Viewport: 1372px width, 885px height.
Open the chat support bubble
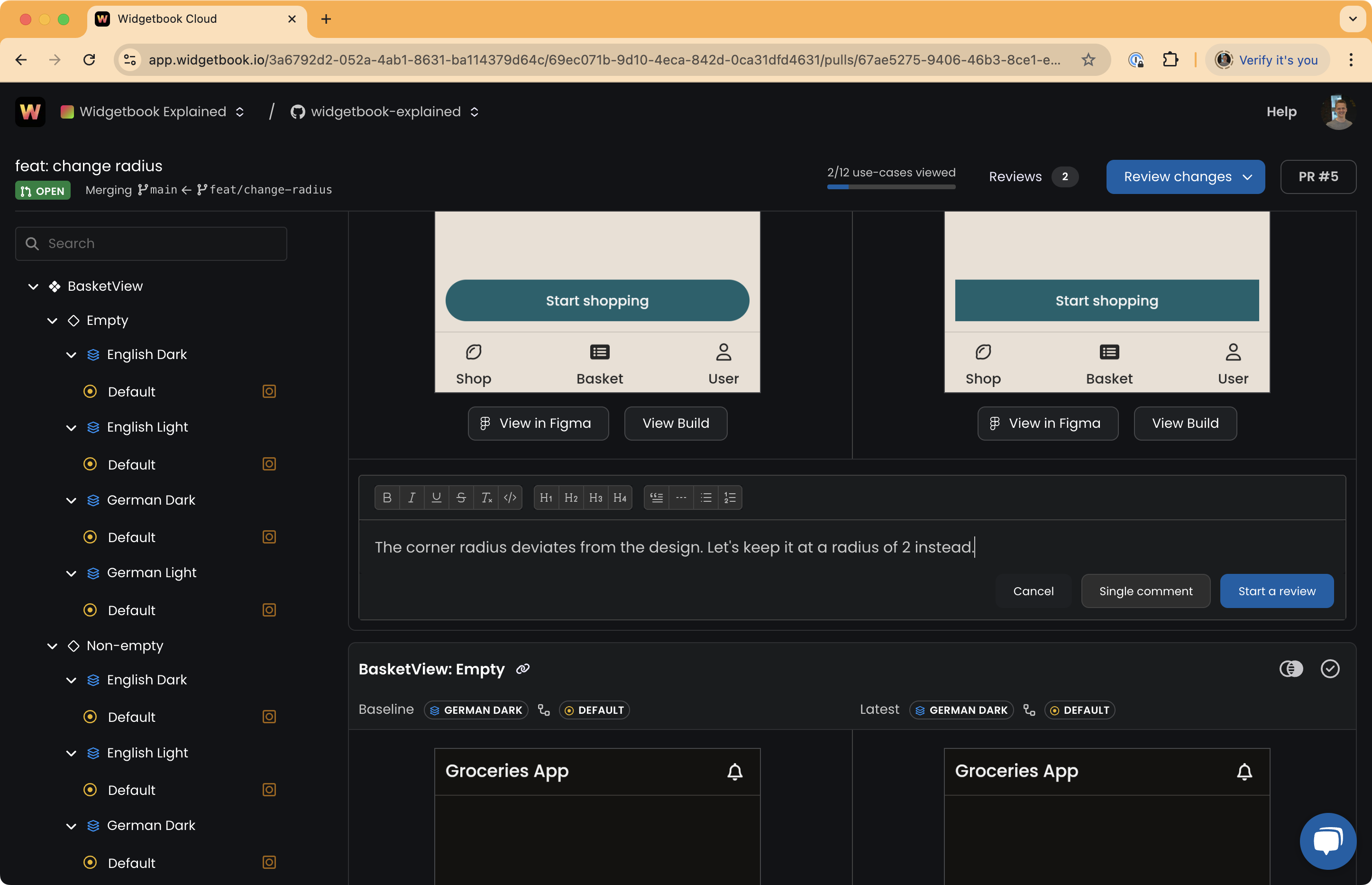[1328, 841]
